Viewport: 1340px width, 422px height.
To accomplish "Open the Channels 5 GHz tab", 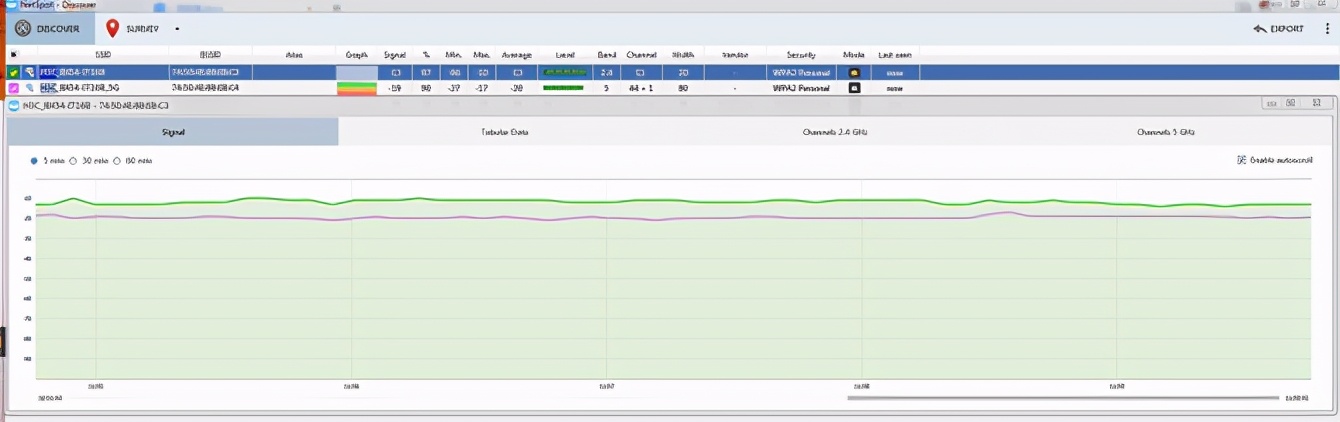I will click(1166, 132).
